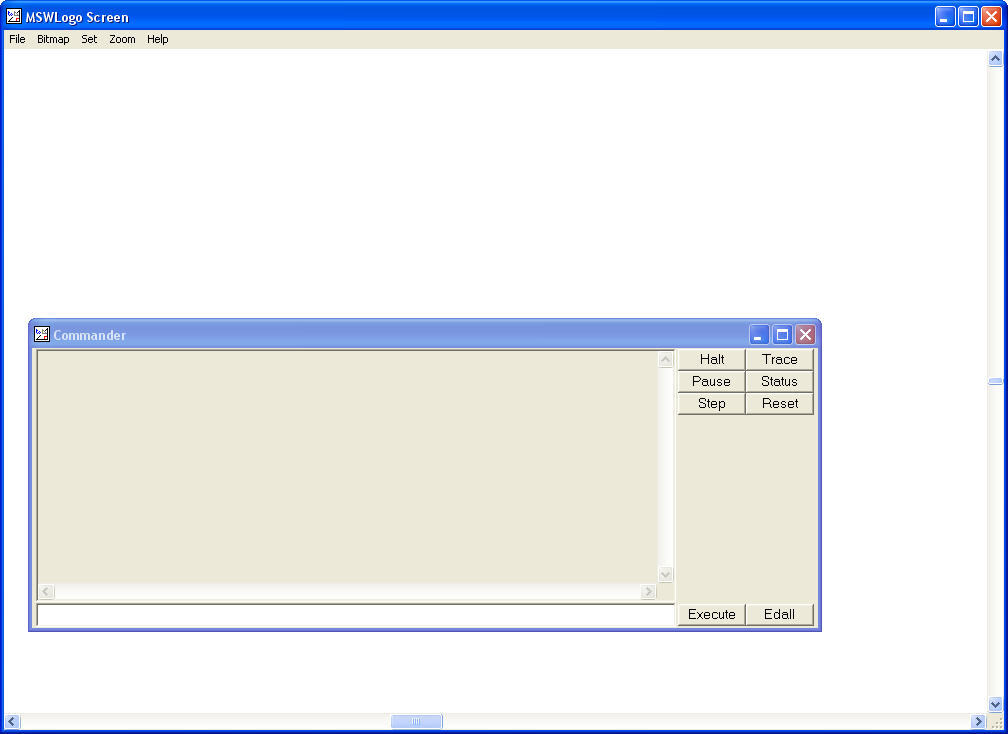Toggle the Trace button

(779, 359)
